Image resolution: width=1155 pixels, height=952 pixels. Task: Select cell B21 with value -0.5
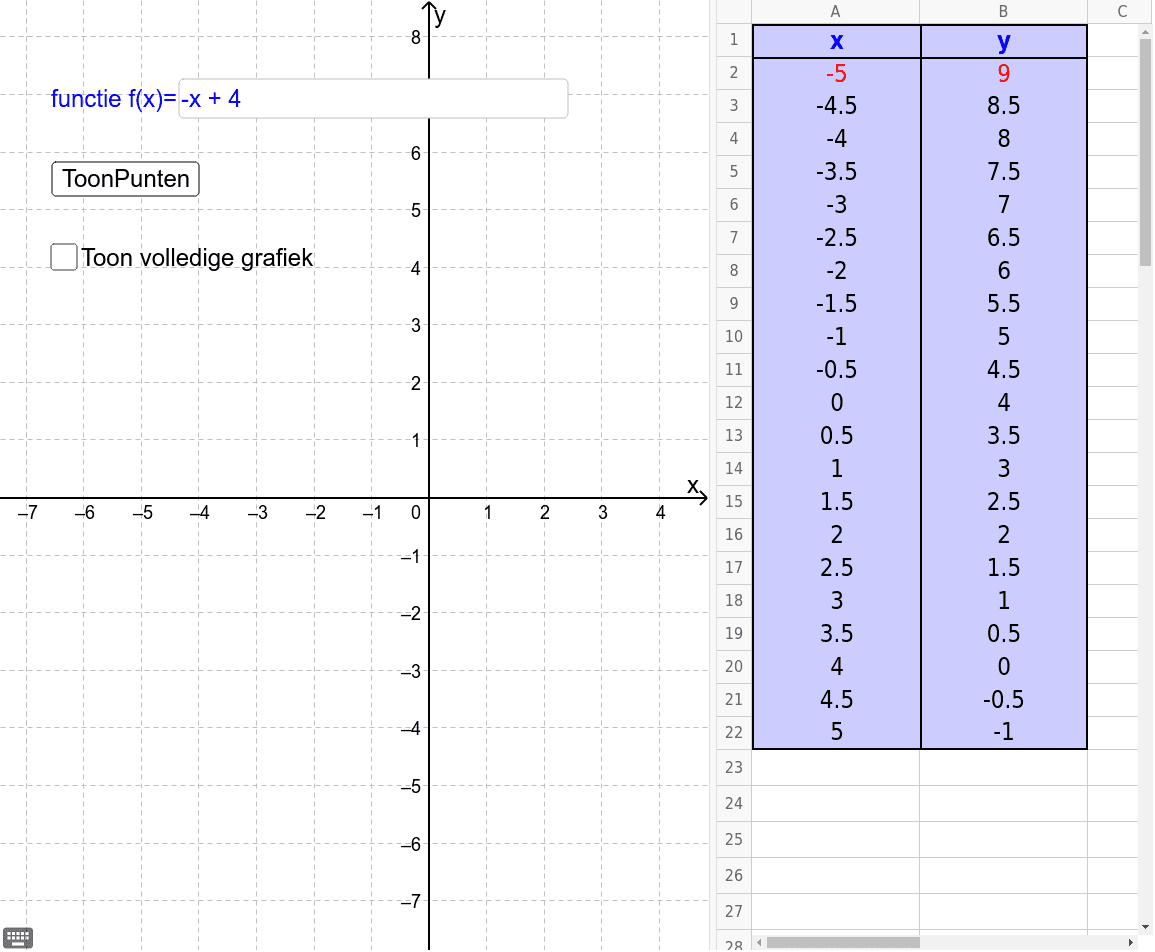1003,699
